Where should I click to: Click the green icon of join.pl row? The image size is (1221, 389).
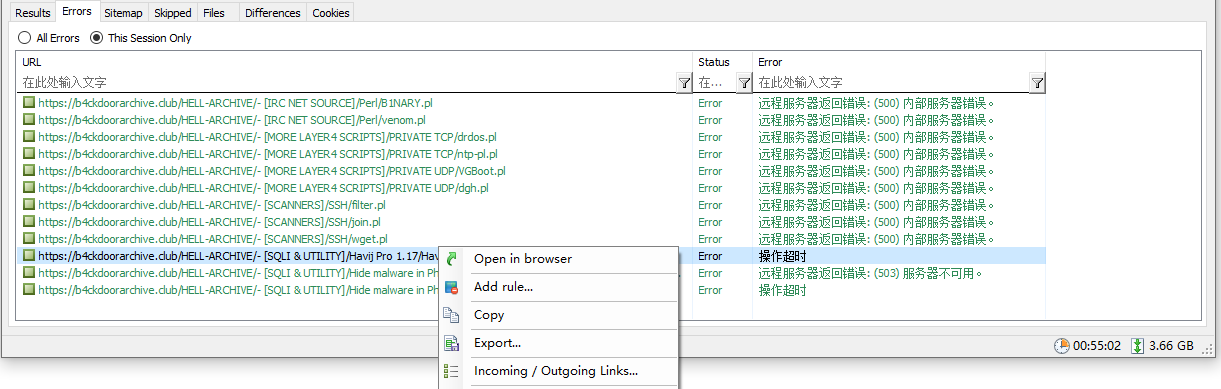pyautogui.click(x=29, y=222)
